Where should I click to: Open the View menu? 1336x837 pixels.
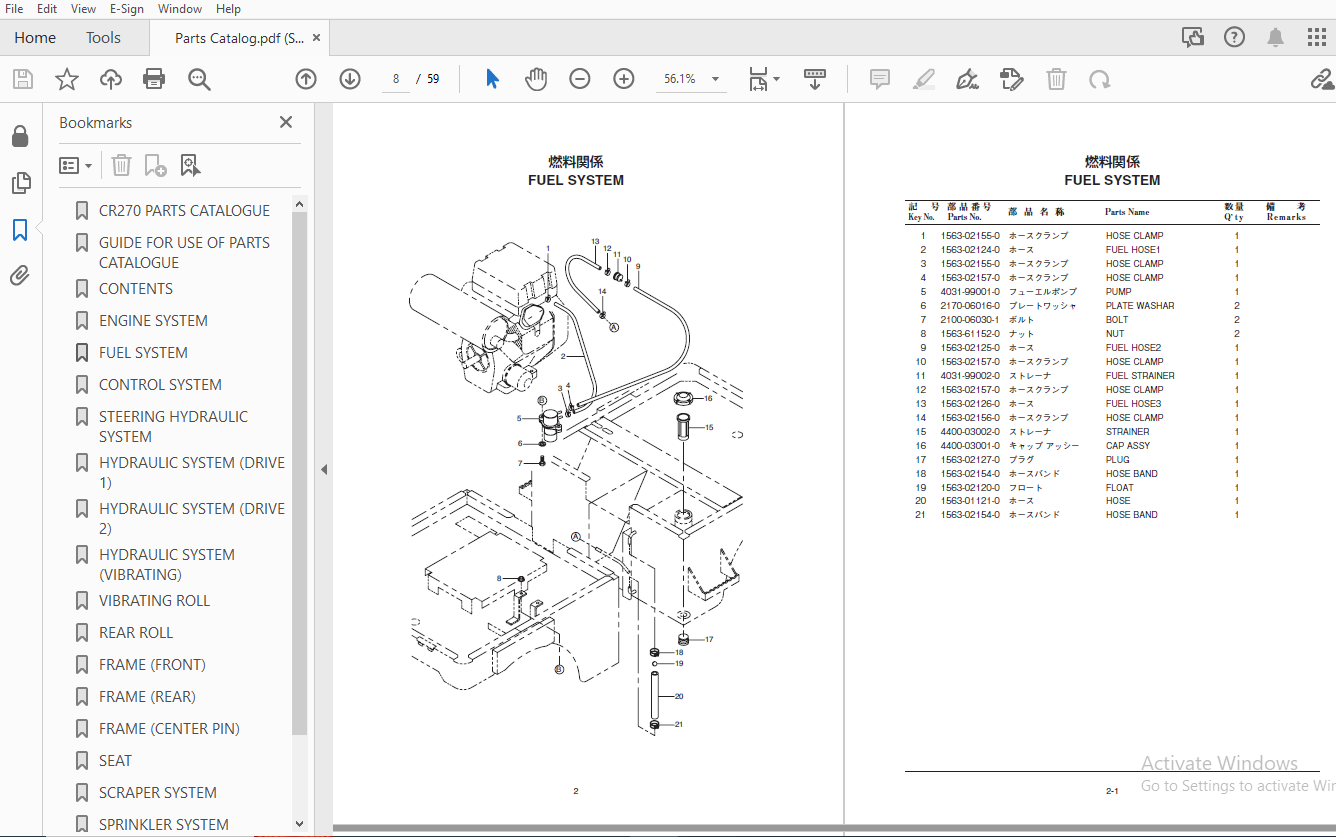click(x=84, y=9)
